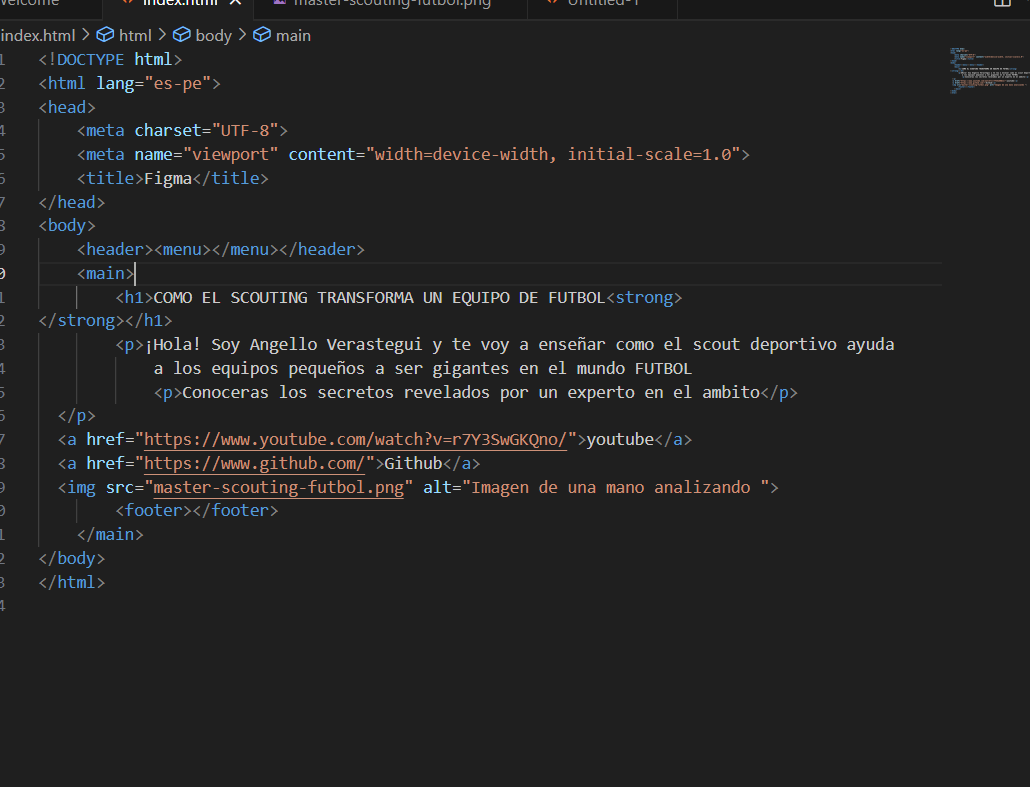The image size is (1030, 787).
Task: Place cursor in <!DOCTYPE html> line
Action: 110,60
